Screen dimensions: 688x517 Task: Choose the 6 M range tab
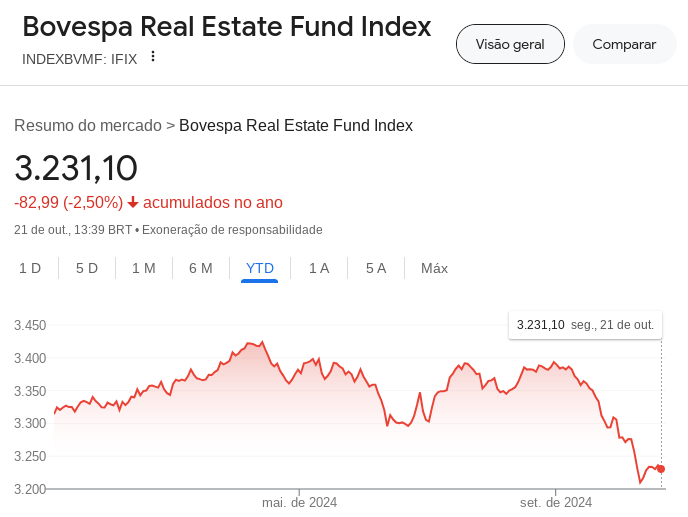(201, 268)
